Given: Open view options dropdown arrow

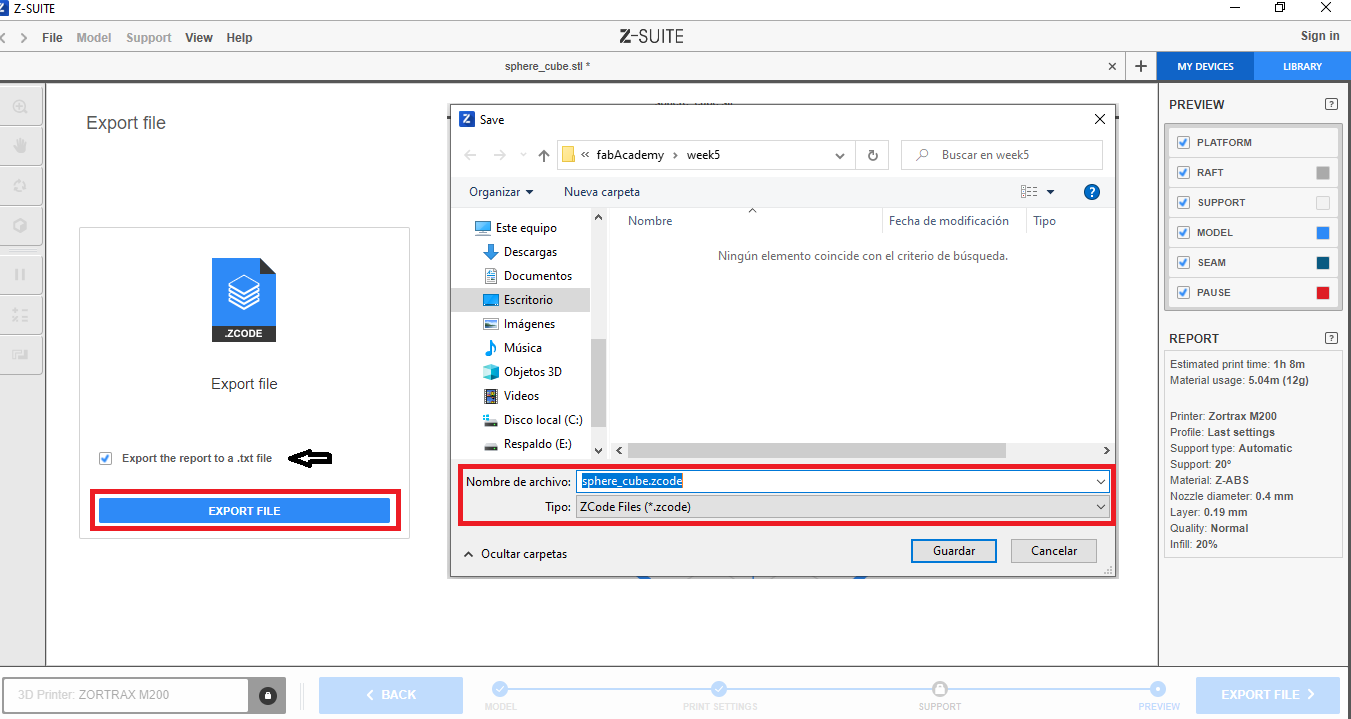Looking at the screenshot, I should pyautogui.click(x=1050, y=192).
